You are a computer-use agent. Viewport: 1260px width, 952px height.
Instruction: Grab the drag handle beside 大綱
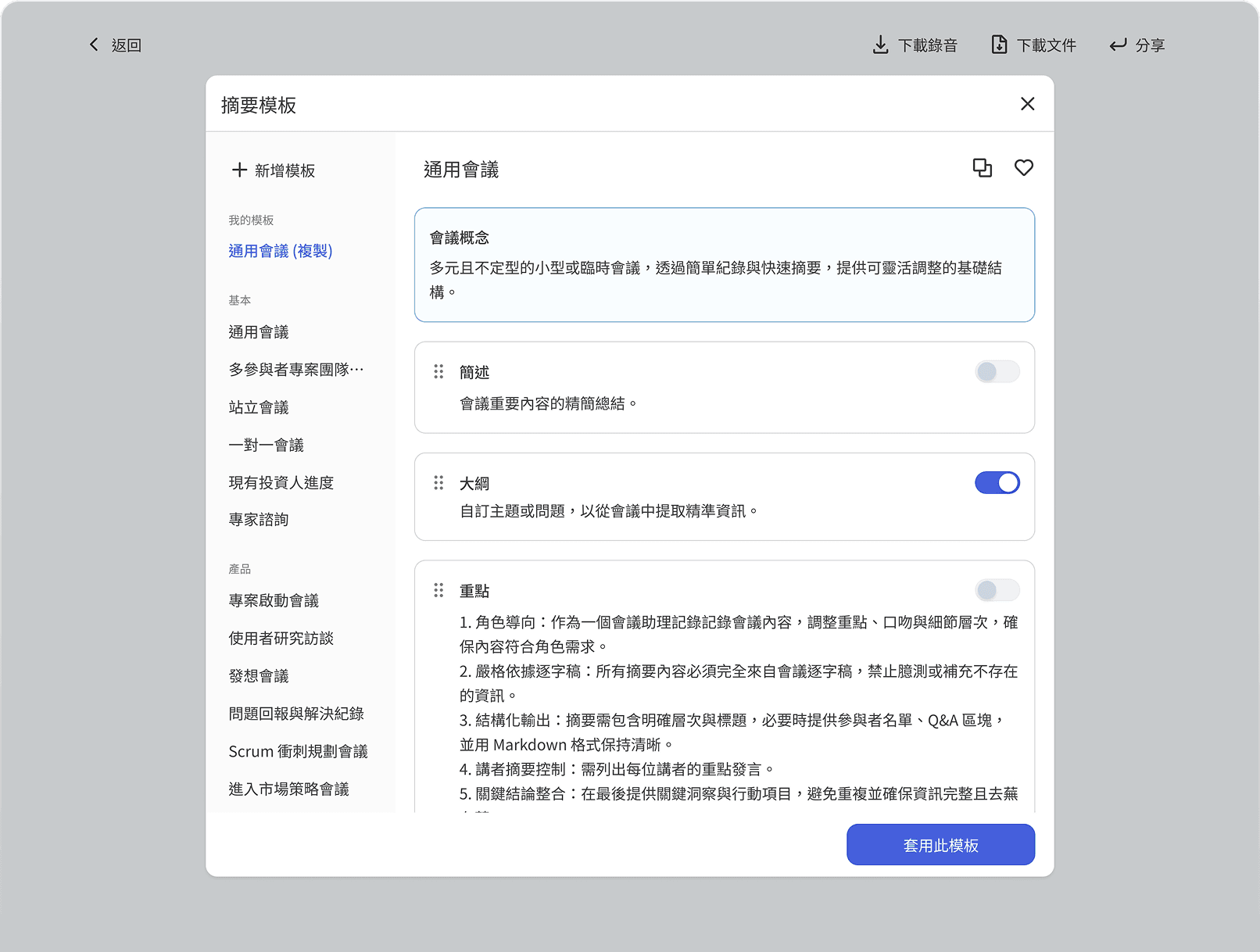(438, 482)
